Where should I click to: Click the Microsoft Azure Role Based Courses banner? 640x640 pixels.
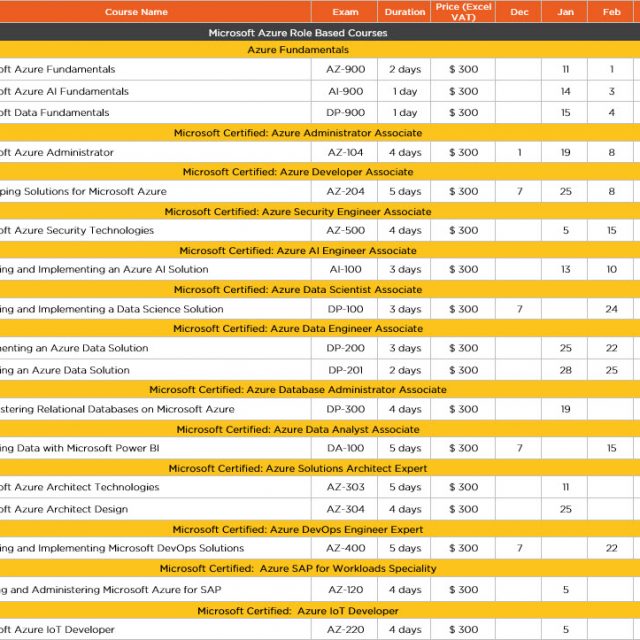[297, 32]
